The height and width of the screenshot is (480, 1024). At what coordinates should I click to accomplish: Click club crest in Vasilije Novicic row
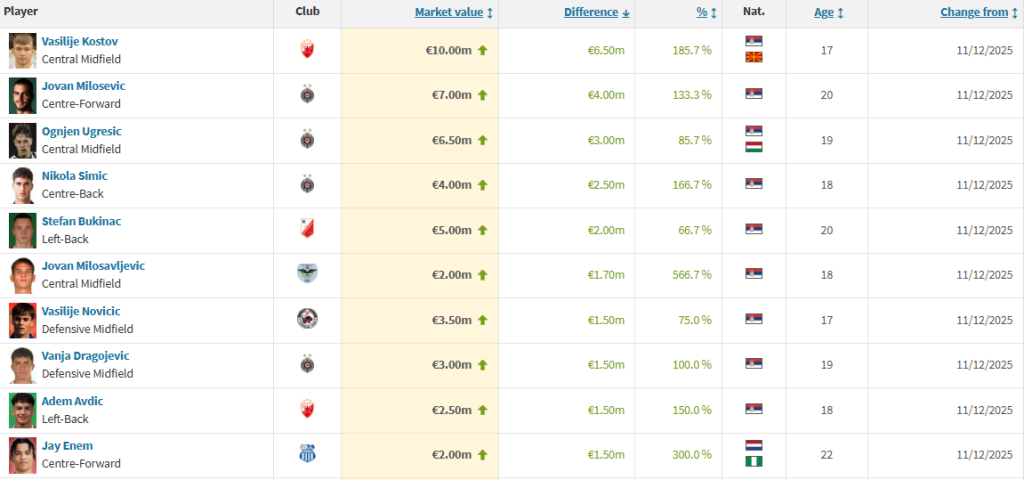pos(307,319)
